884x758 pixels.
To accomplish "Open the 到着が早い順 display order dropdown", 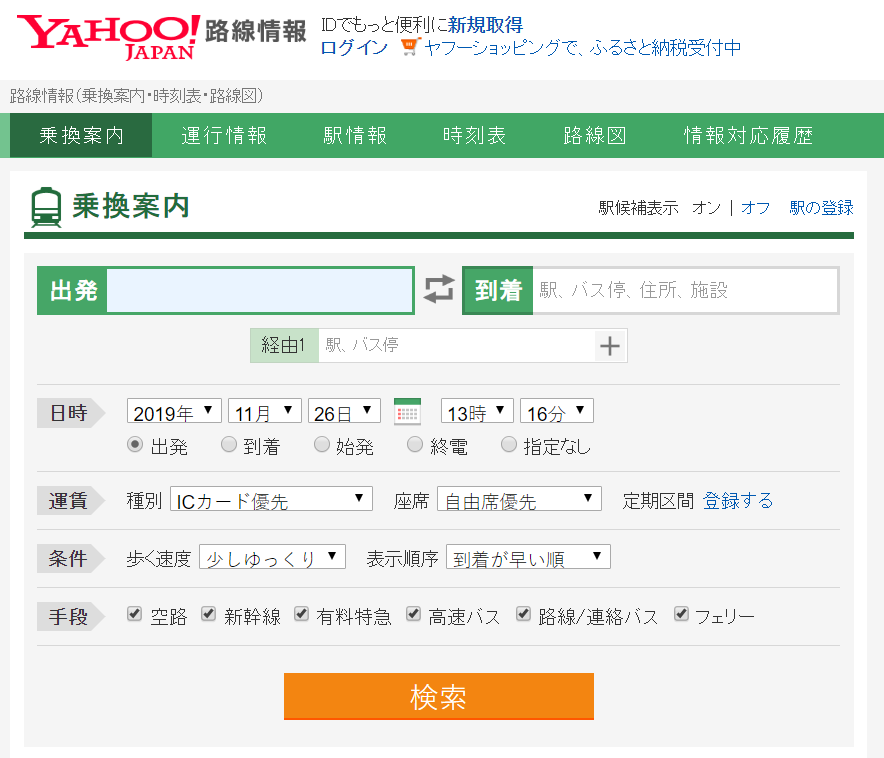I will pyautogui.click(x=528, y=557).
